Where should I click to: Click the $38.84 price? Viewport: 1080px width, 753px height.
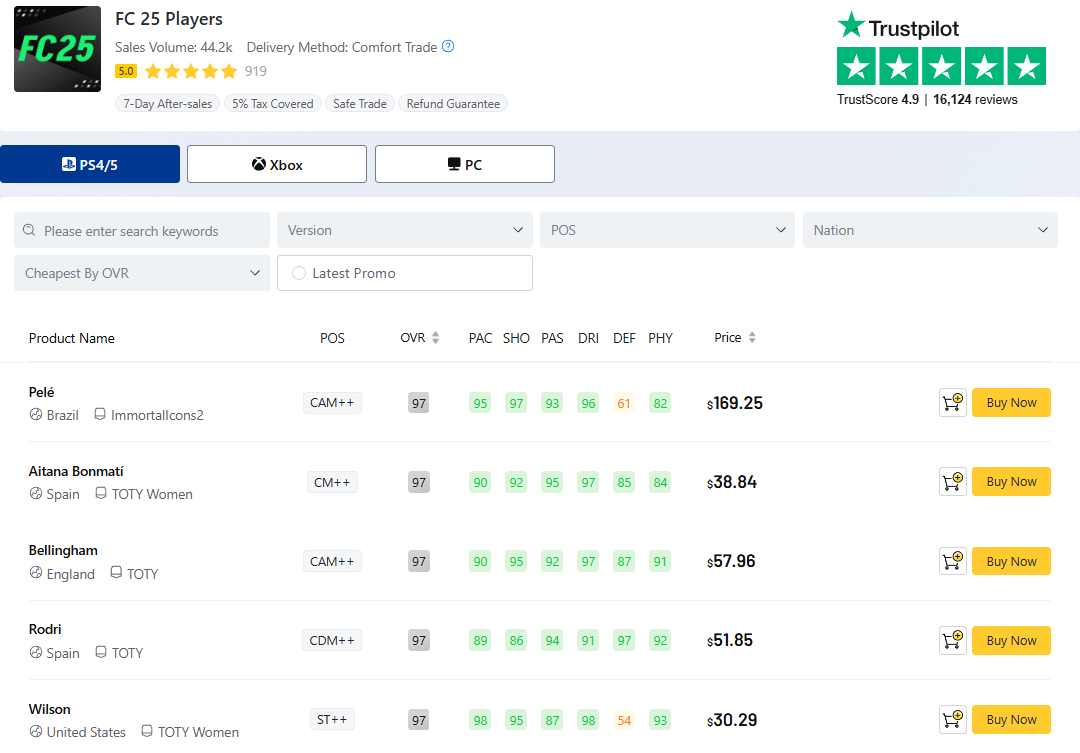click(x=731, y=482)
